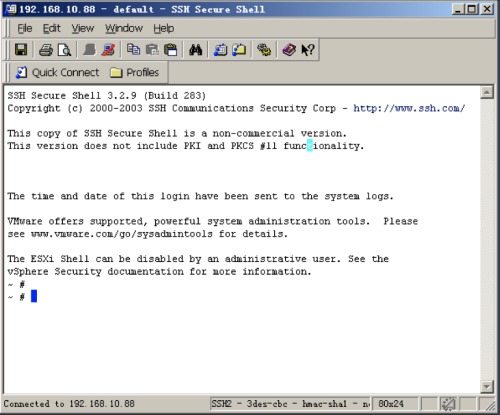This screenshot has width=500, height=415.
Task: Follow the http://www.ssh.com/ link
Action: (409, 108)
